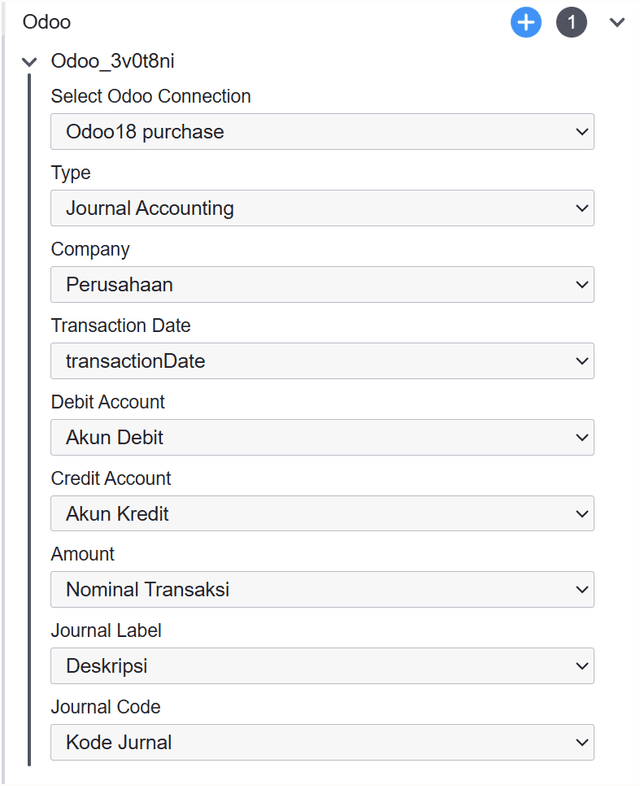Screen dimensions: 640x786
Task: Open the Transaction Date dropdown
Action: (322, 361)
